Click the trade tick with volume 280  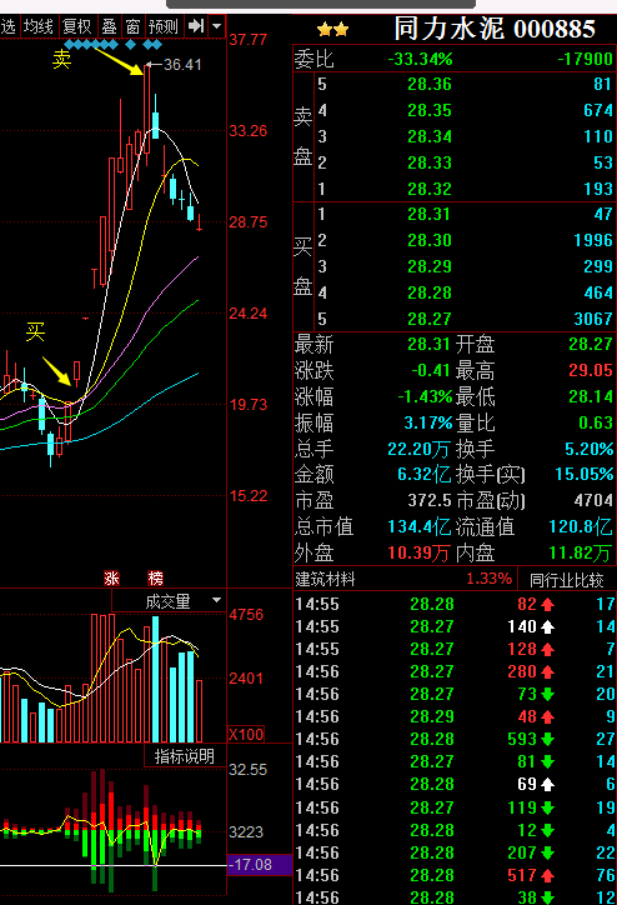pos(455,671)
